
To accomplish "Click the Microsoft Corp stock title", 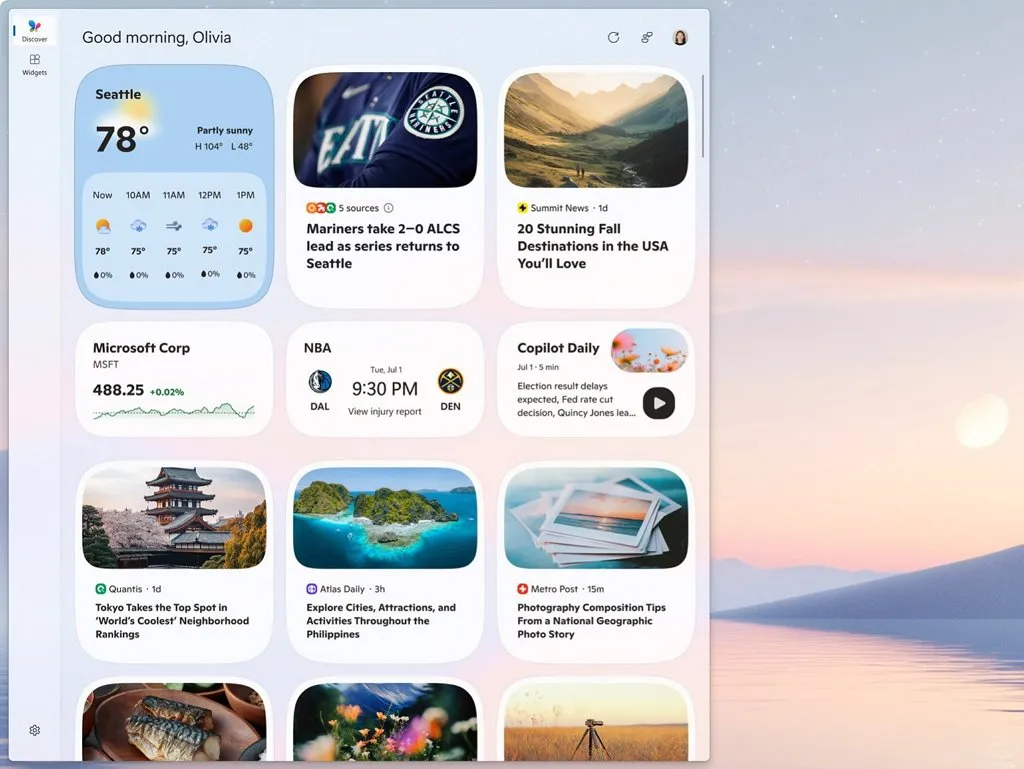I will point(141,348).
